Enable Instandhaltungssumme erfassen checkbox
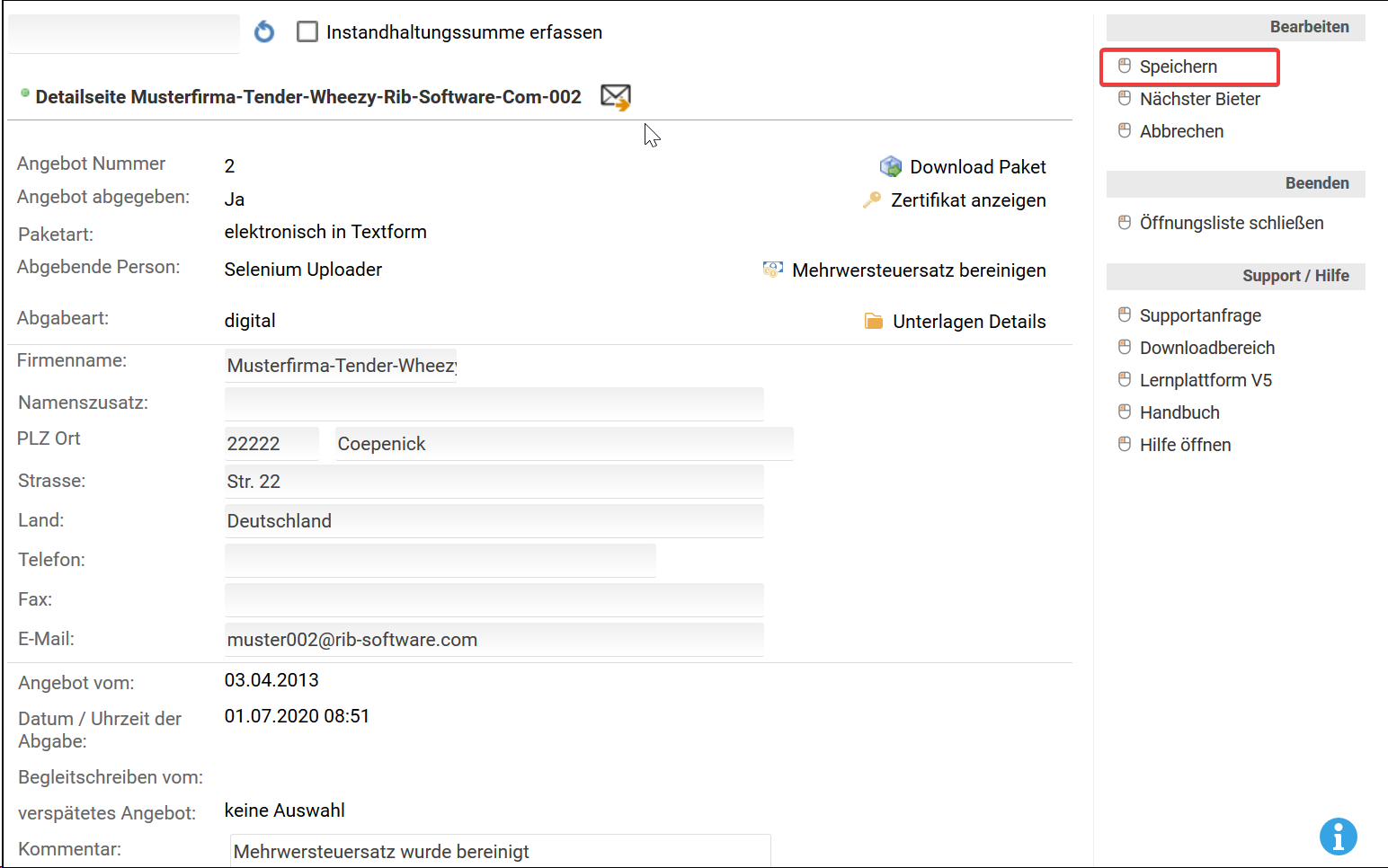This screenshot has width=1388, height=868. click(307, 32)
